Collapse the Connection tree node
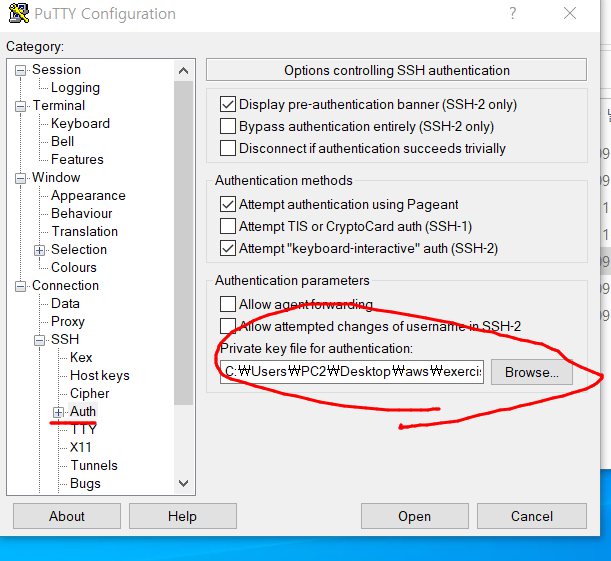 point(20,286)
